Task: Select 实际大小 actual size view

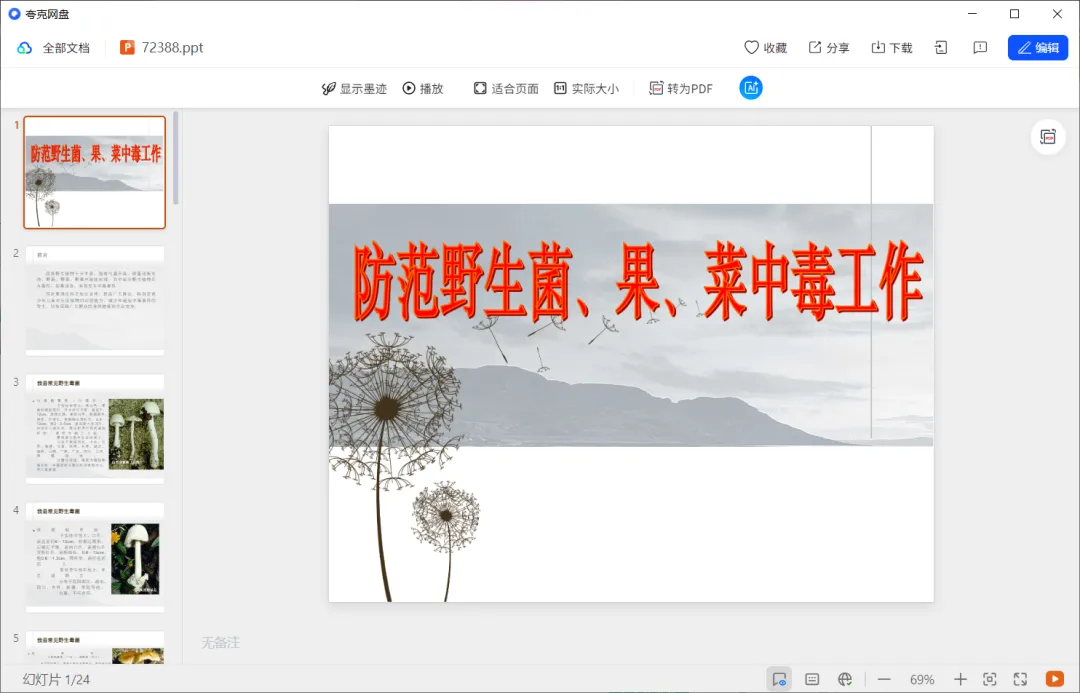Action: tap(586, 88)
